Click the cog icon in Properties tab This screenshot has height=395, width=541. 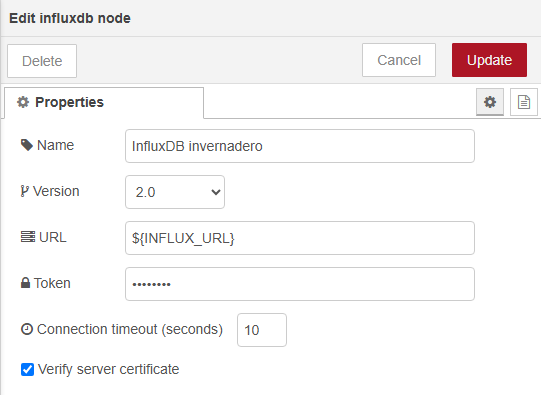pos(23,102)
